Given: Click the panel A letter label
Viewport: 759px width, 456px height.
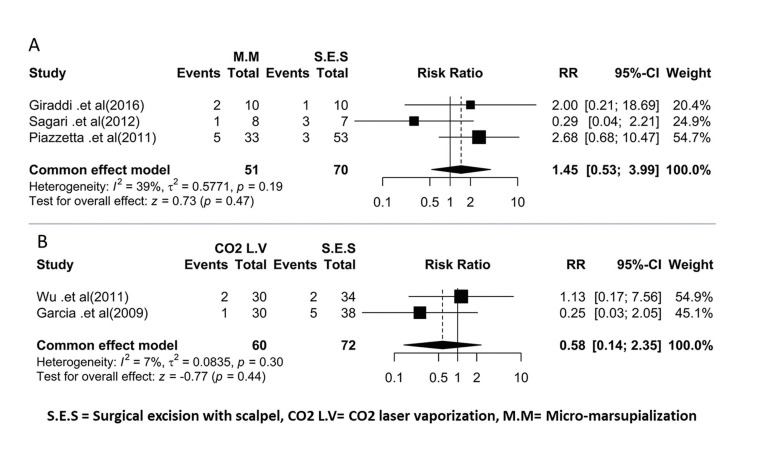Looking at the screenshot, I should click(x=35, y=44).
